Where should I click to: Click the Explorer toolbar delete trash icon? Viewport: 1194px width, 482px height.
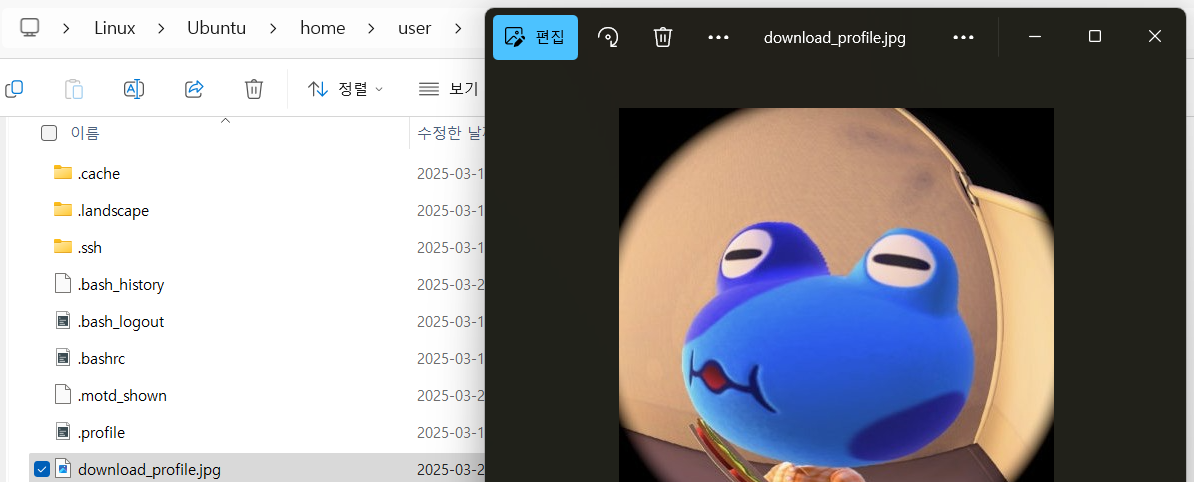pyautogui.click(x=254, y=89)
